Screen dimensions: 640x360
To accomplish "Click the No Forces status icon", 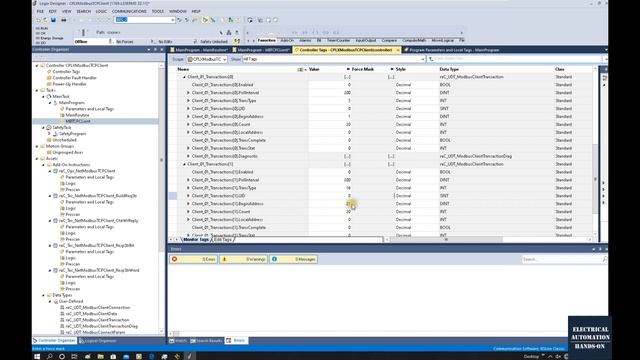I will tap(110, 41).
